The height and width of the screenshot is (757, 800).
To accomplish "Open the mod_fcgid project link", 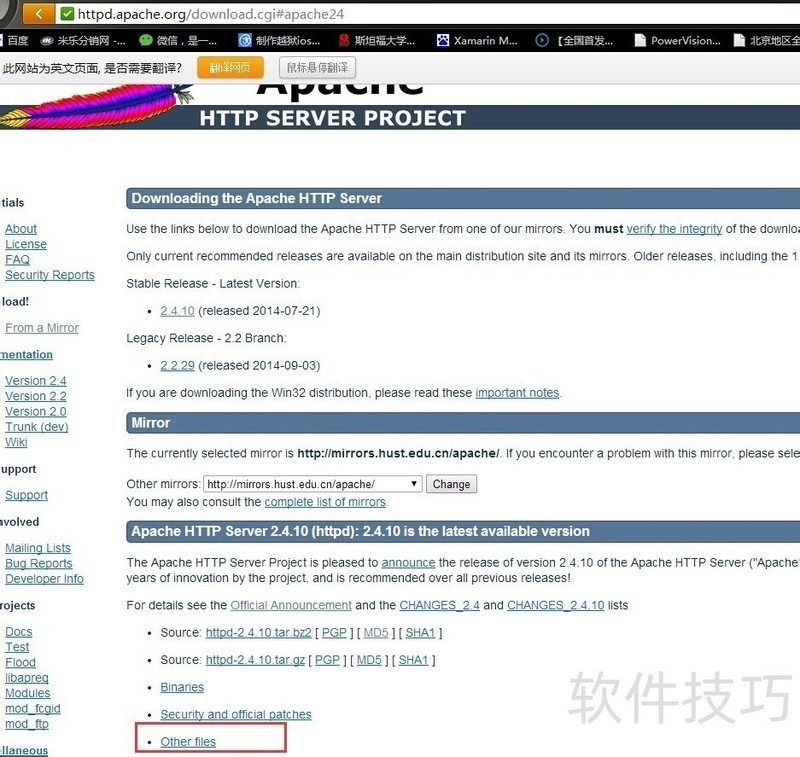I will (x=33, y=709).
